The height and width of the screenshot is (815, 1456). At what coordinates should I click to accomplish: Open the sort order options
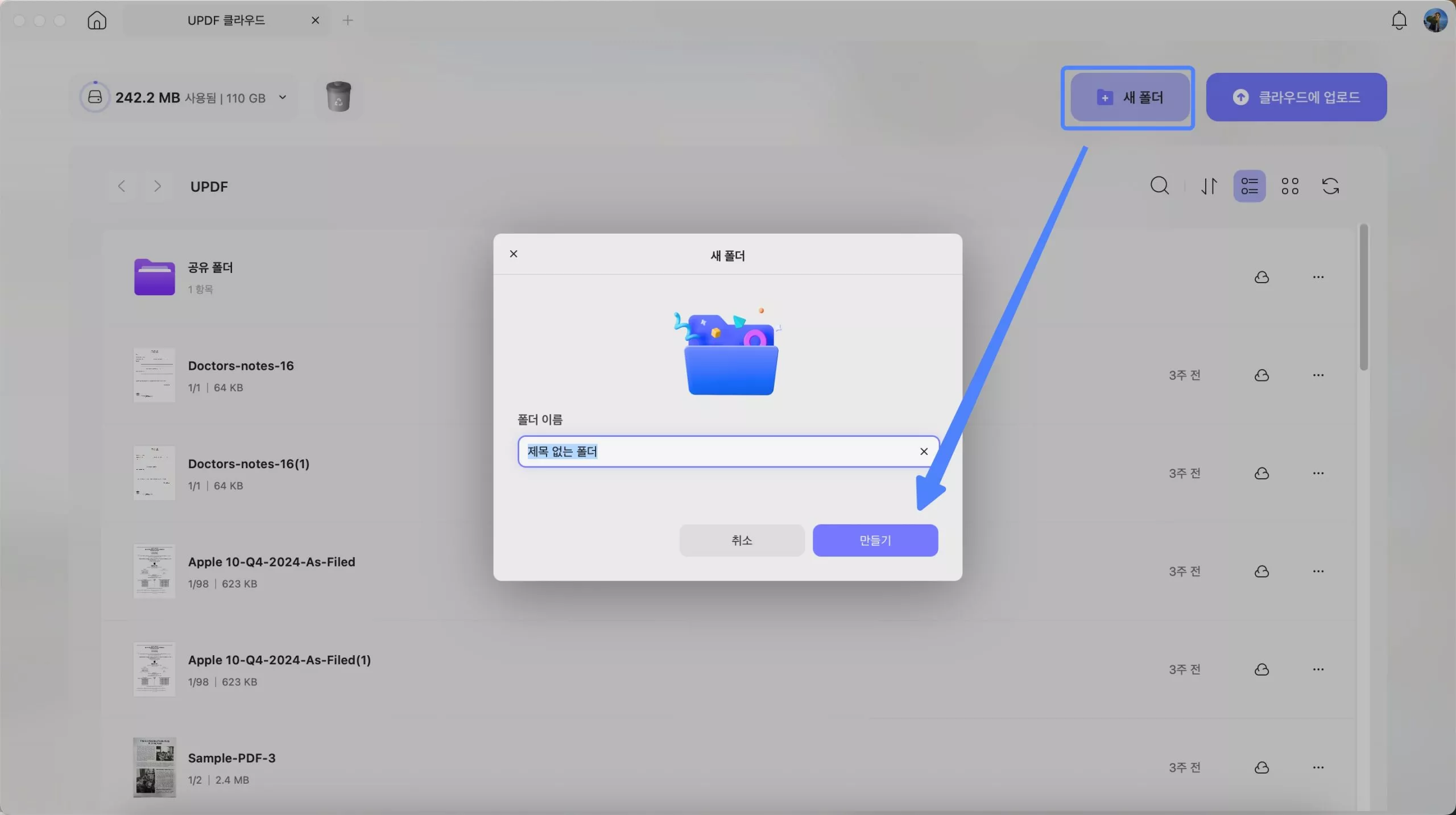point(1209,186)
